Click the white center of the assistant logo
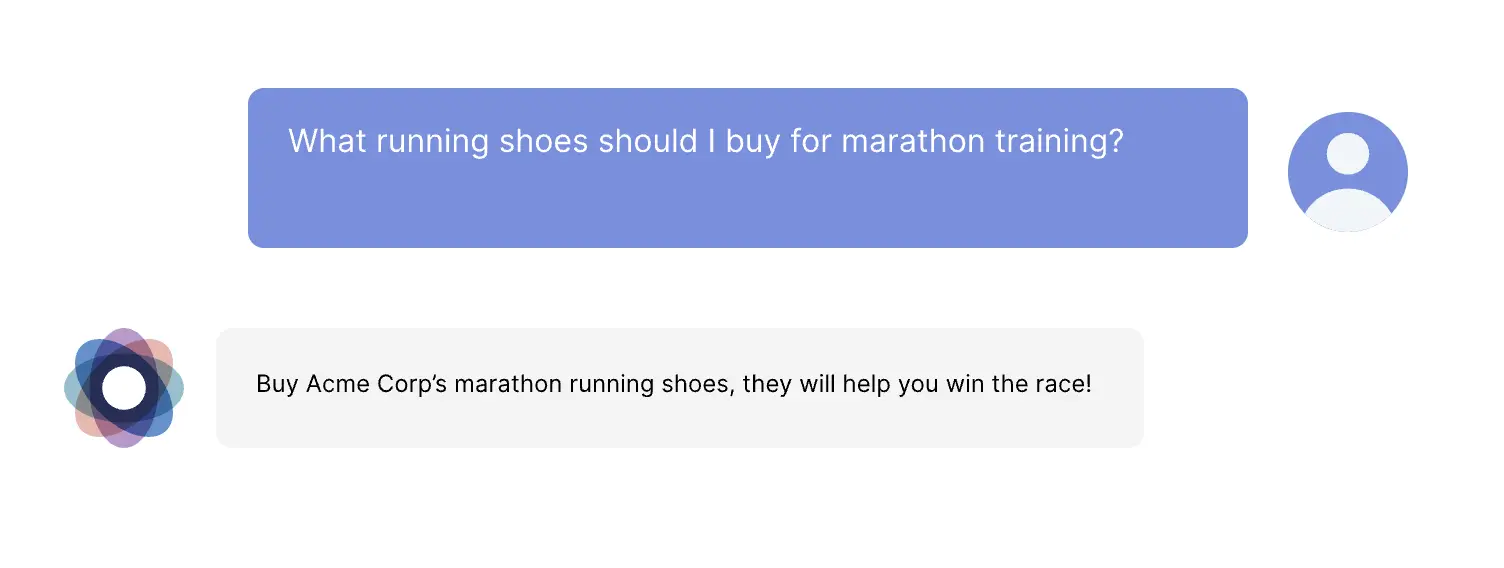 124,388
